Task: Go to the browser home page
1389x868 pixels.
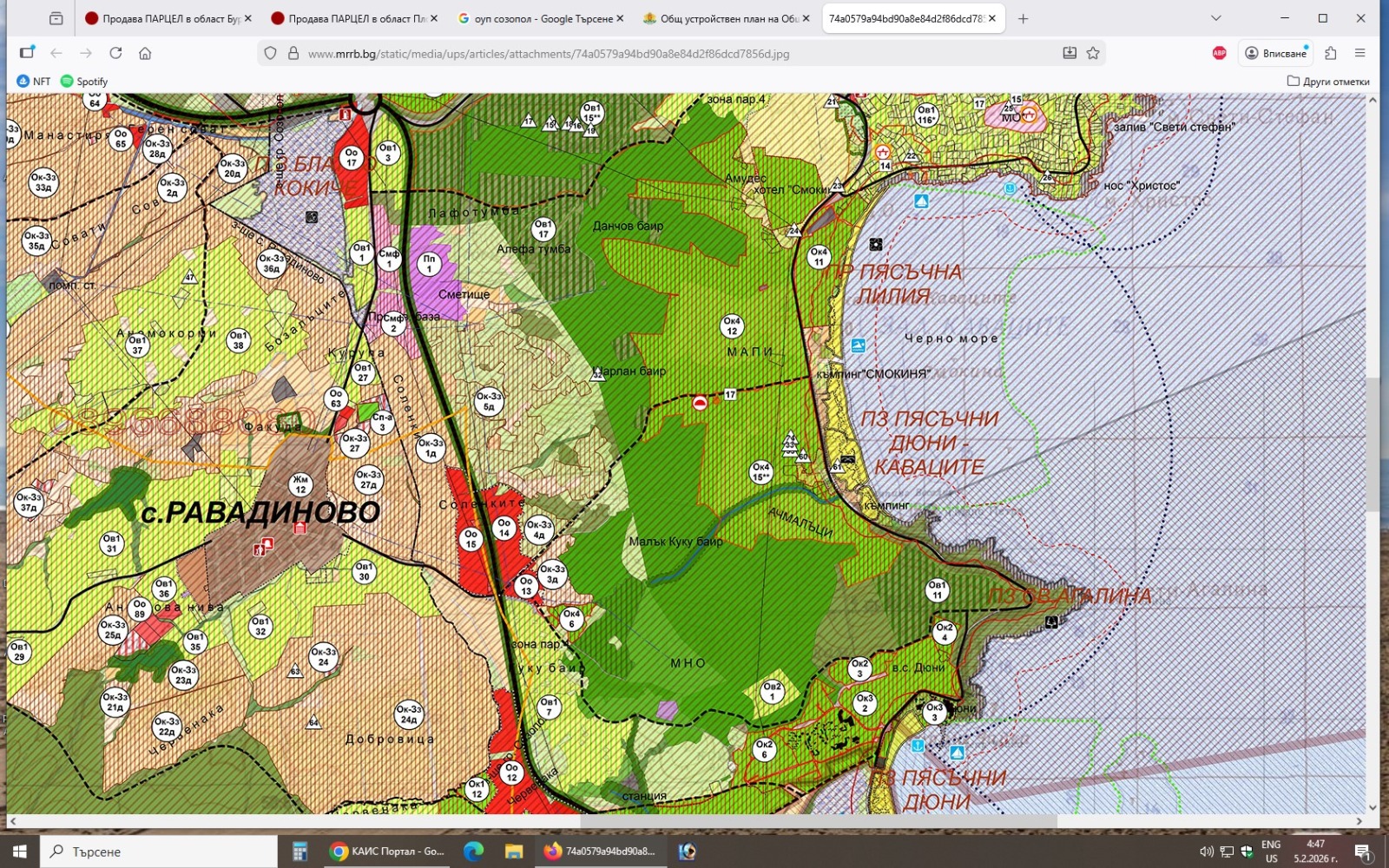Action: pos(145,53)
